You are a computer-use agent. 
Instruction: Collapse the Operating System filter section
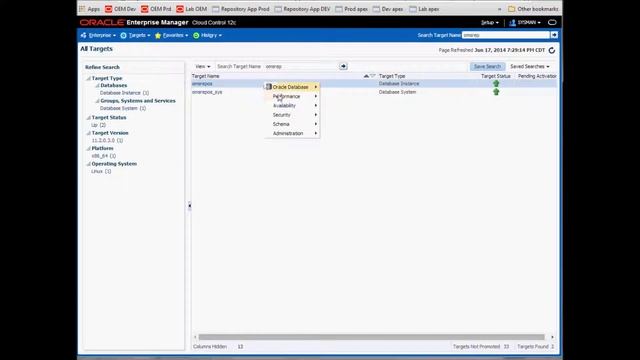point(88,164)
